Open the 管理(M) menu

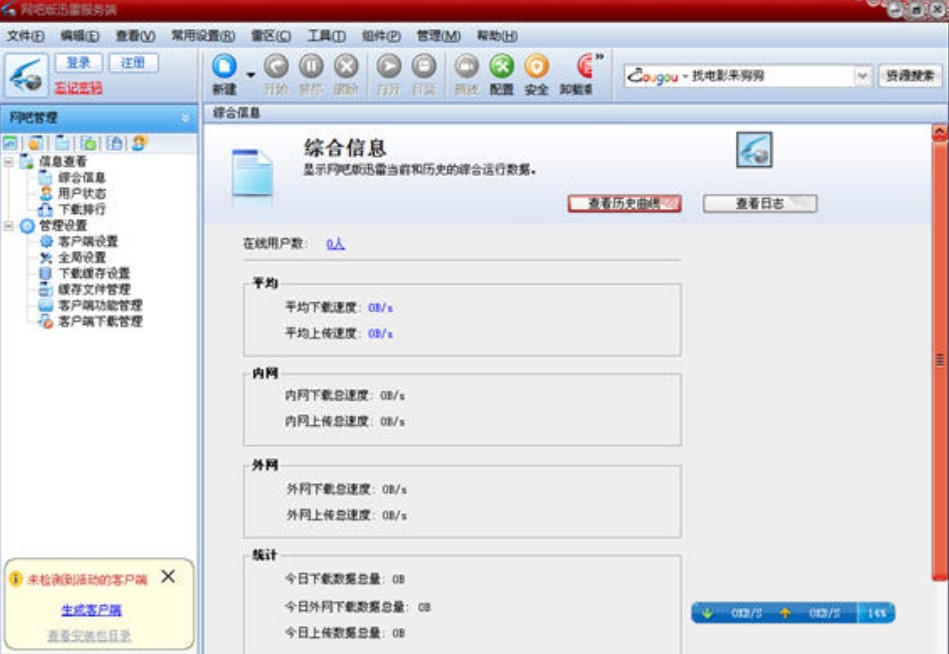(438, 36)
